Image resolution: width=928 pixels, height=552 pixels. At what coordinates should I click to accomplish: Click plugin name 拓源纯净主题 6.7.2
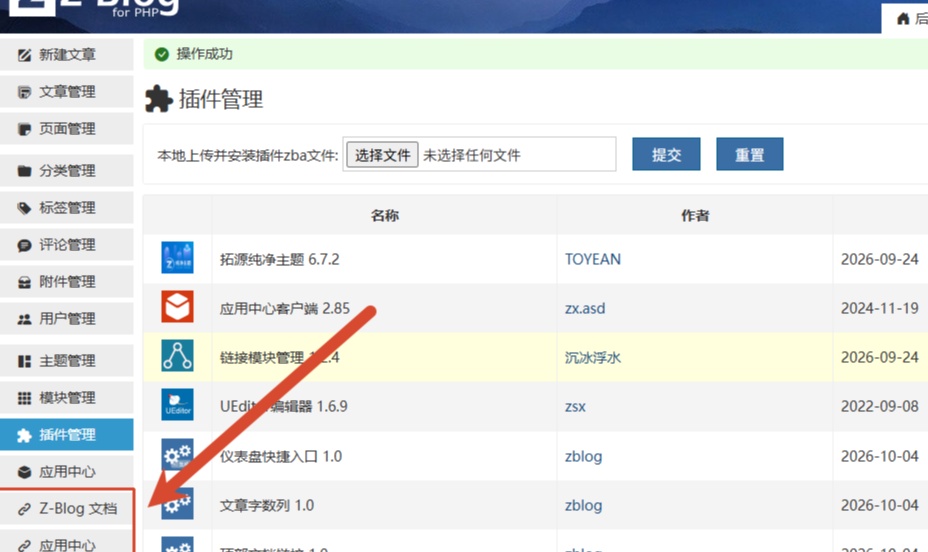(x=279, y=259)
